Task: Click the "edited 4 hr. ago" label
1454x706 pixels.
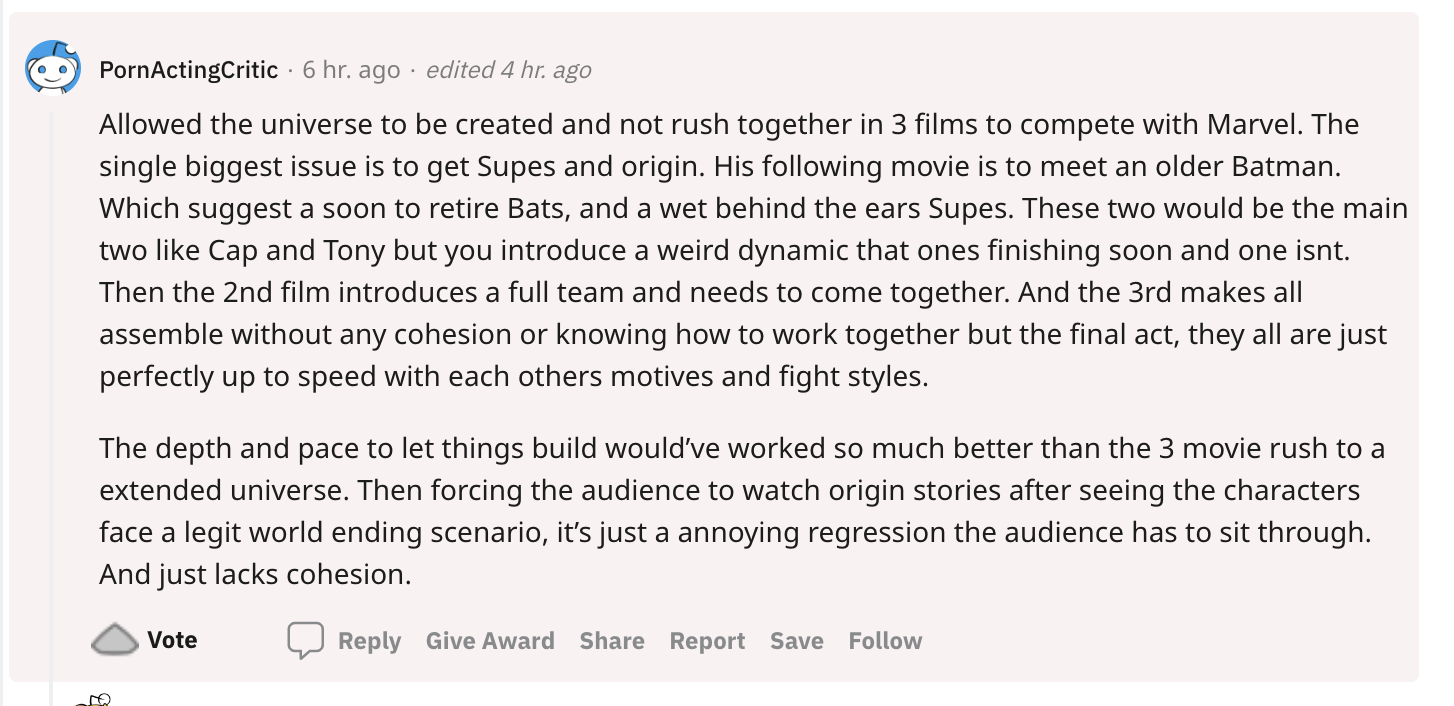Action: tap(508, 70)
